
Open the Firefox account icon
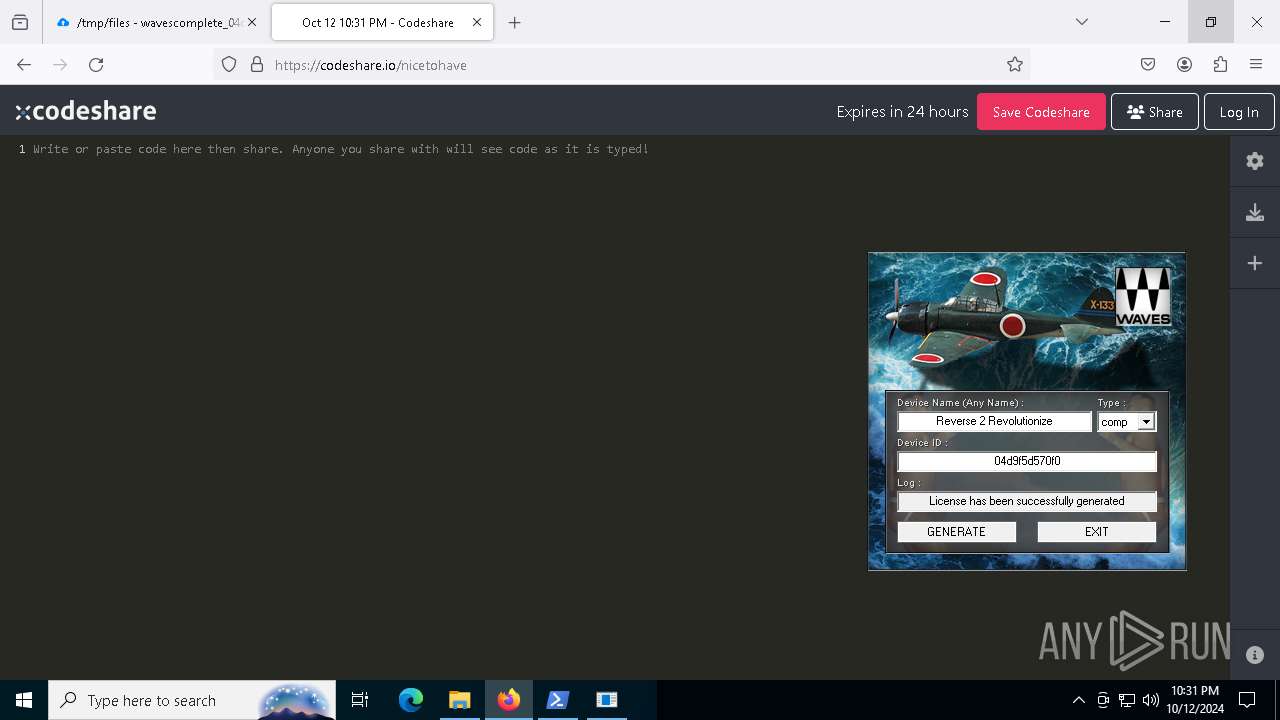pyautogui.click(x=1184, y=65)
